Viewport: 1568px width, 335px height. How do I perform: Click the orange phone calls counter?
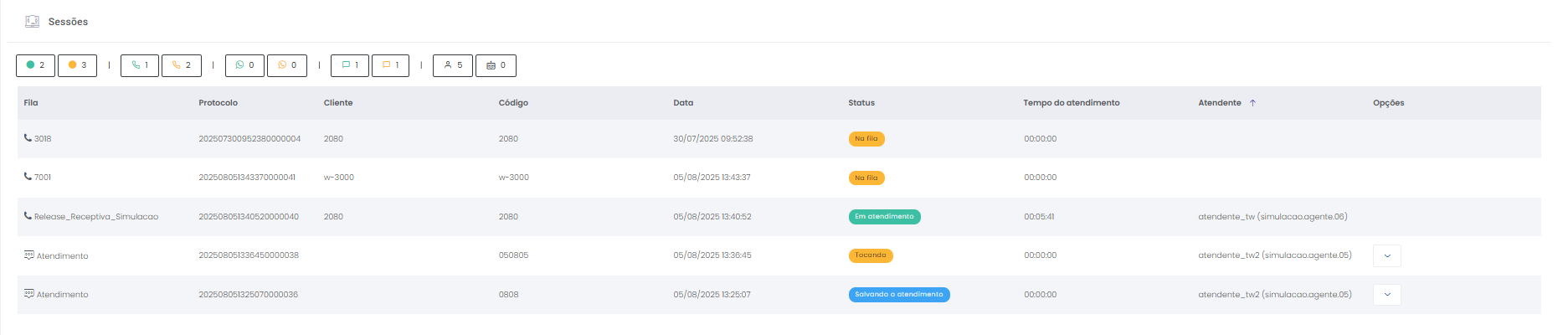(x=182, y=65)
